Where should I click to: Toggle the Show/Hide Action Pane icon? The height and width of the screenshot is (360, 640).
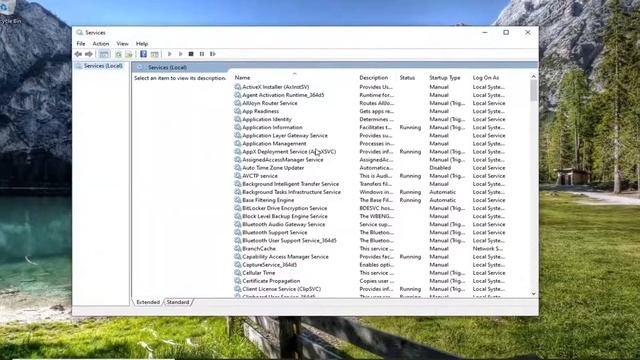[154, 54]
